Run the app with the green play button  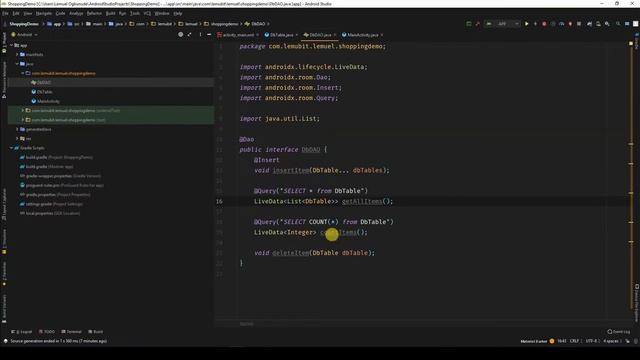click(x=527, y=24)
